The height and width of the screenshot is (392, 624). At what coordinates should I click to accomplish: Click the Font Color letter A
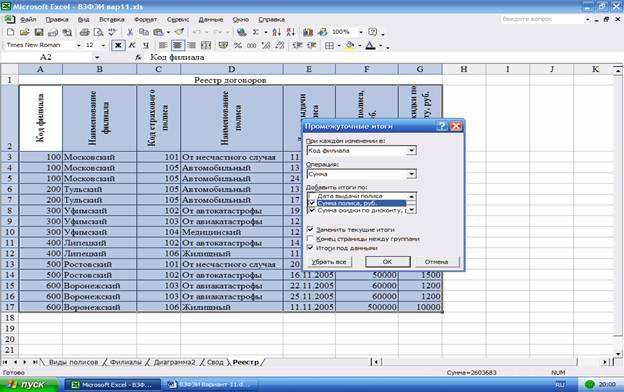click(370, 46)
